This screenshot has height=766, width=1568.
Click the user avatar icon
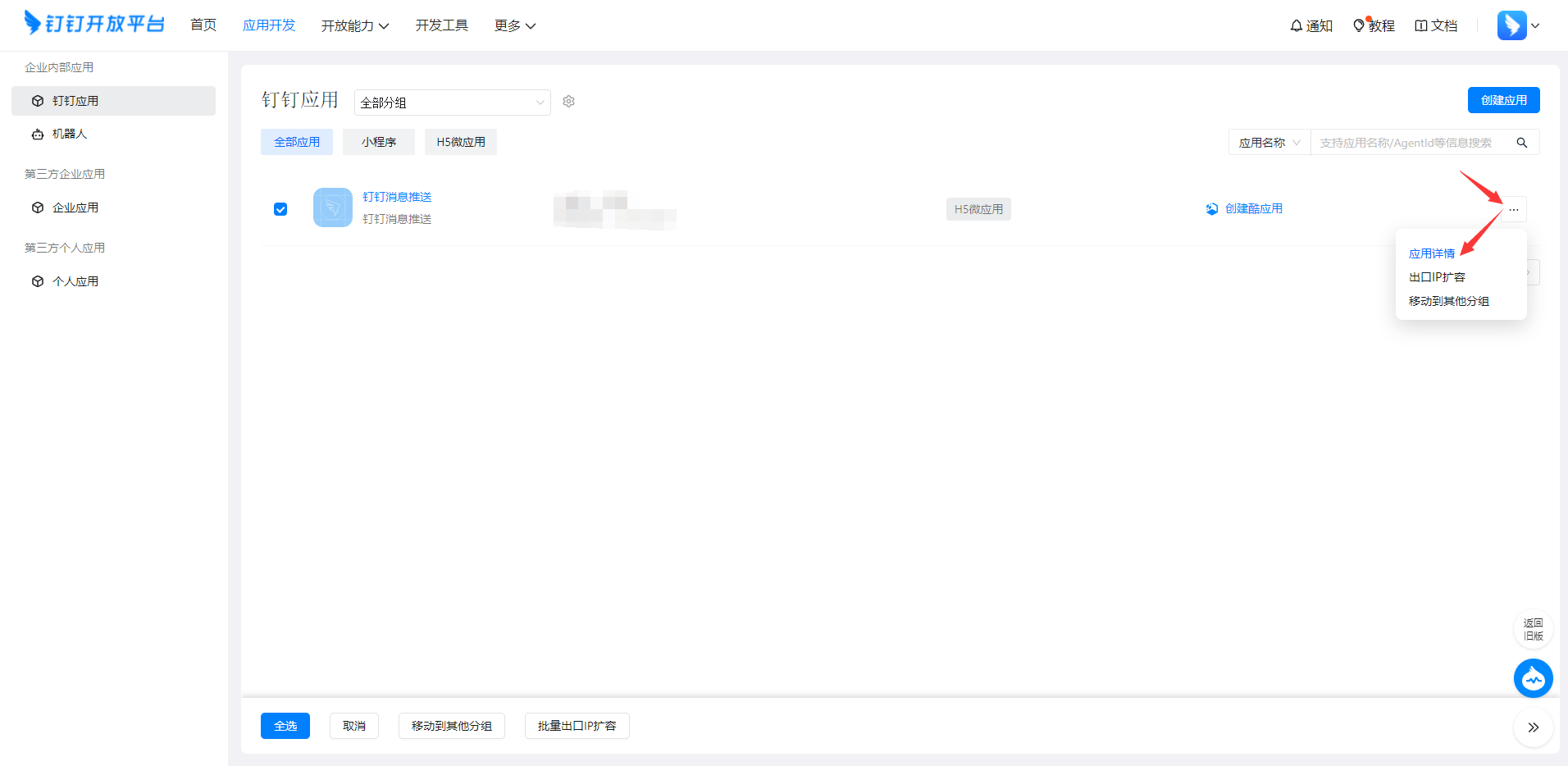tap(1511, 25)
